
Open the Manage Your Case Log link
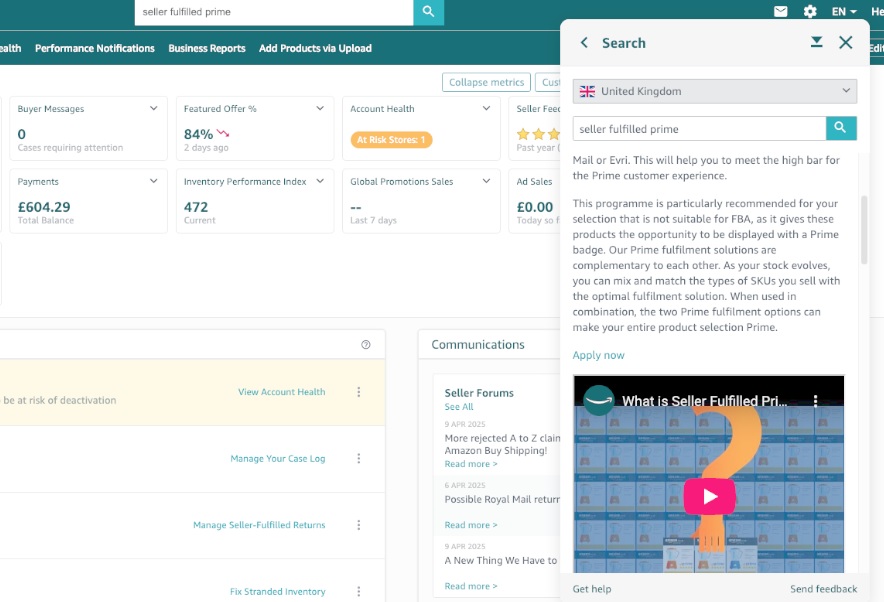tap(277, 458)
